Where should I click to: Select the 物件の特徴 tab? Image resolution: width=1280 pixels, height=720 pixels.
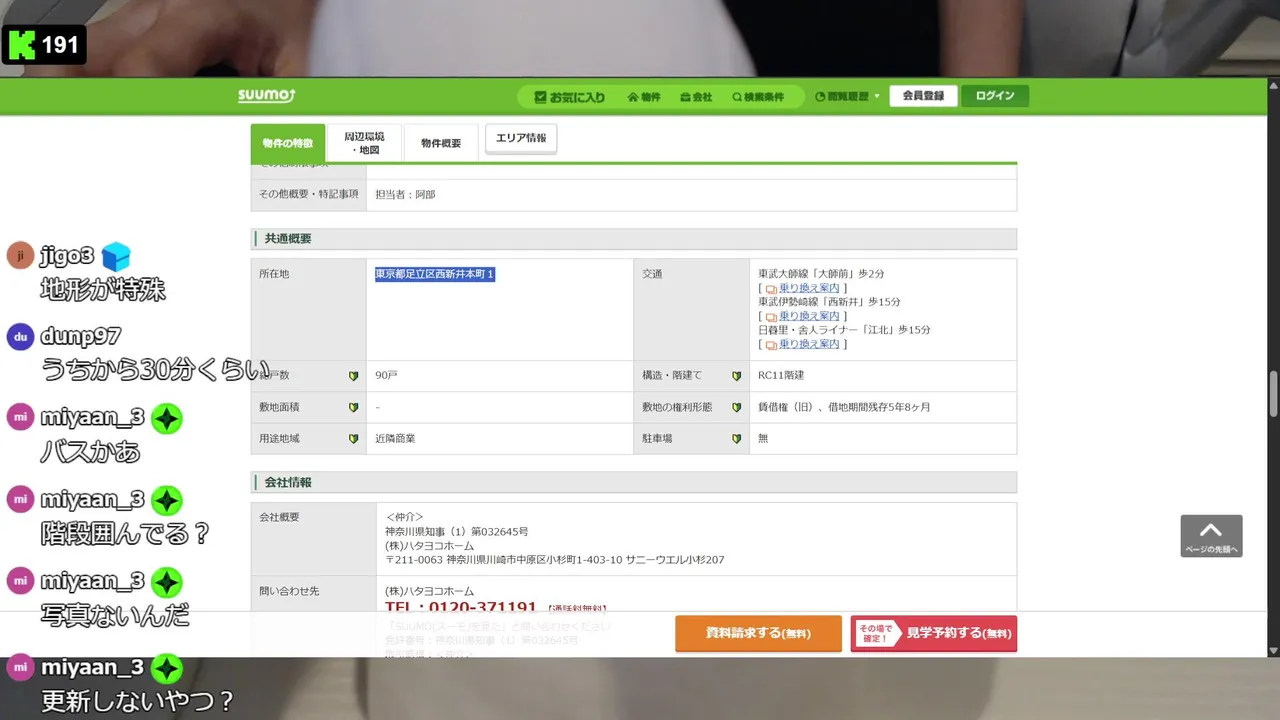click(288, 143)
